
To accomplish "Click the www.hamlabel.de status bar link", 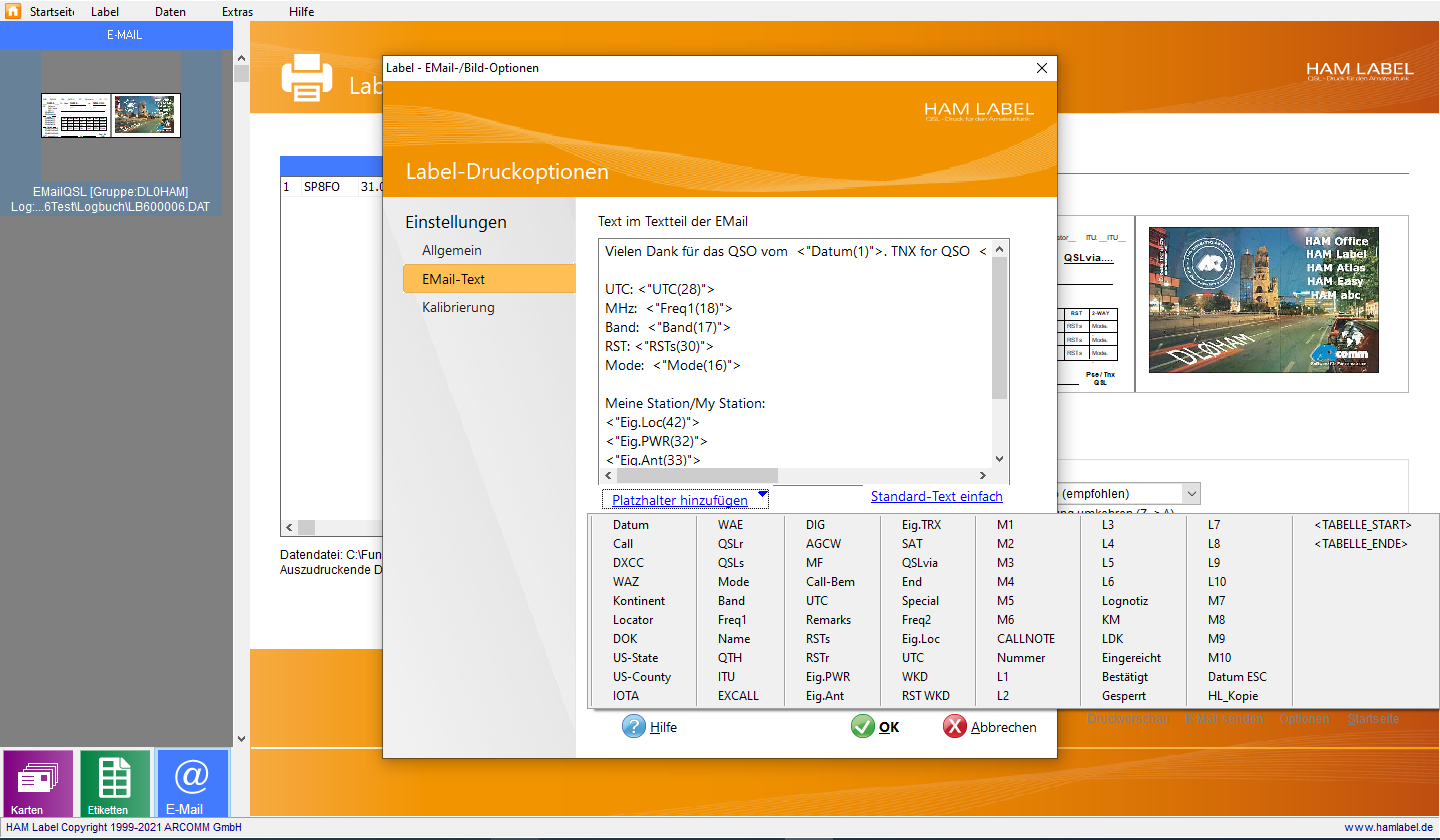I will point(1389,828).
